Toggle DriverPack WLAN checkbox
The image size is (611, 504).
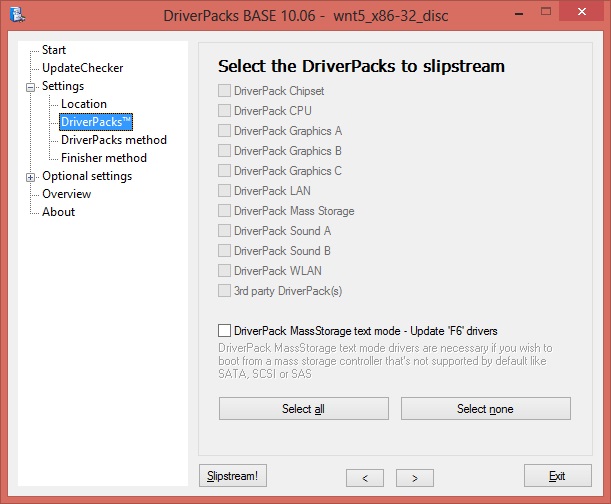click(x=224, y=271)
